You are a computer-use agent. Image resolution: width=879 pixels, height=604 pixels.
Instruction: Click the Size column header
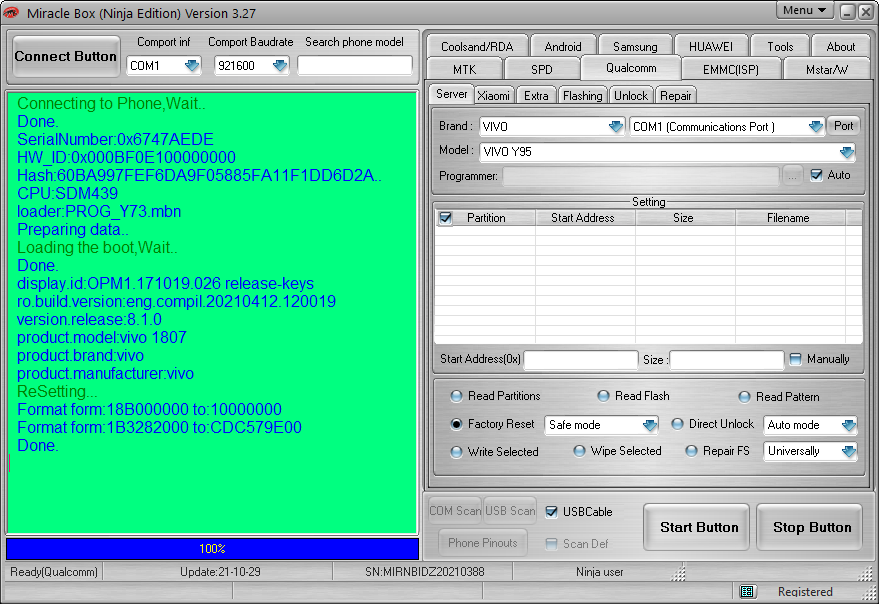pyautogui.click(x=685, y=218)
